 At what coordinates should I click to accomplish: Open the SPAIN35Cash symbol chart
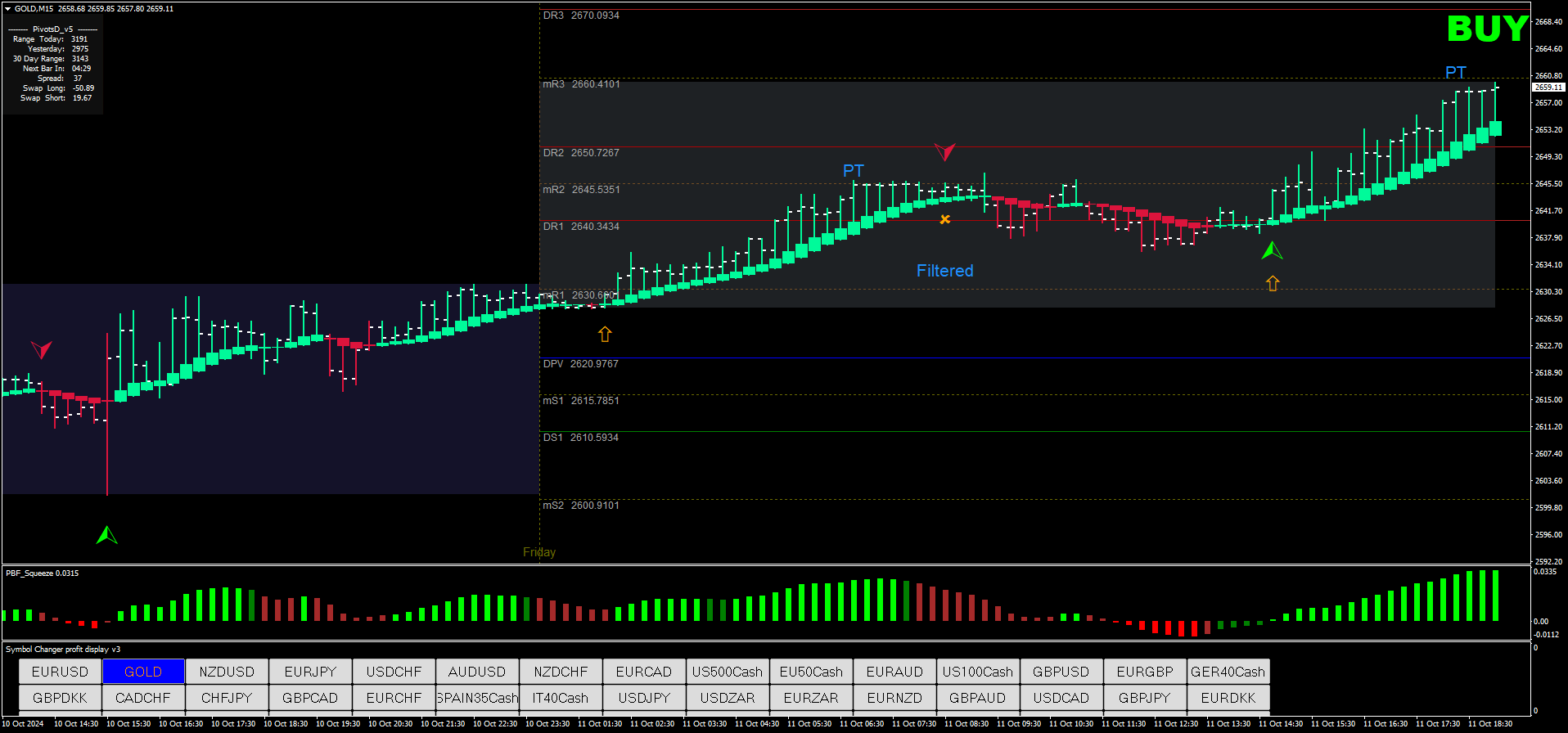tap(478, 698)
